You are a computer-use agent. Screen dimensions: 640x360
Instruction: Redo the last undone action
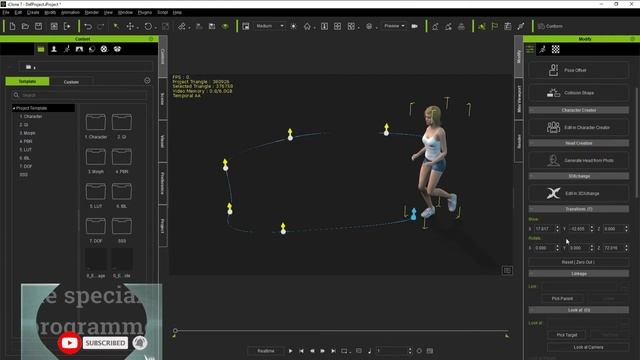point(101,26)
